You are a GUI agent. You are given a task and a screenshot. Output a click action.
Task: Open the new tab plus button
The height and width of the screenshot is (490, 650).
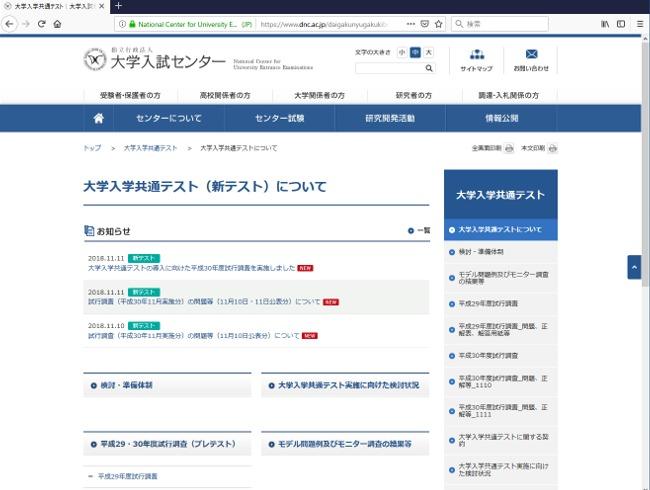tap(119, 6)
